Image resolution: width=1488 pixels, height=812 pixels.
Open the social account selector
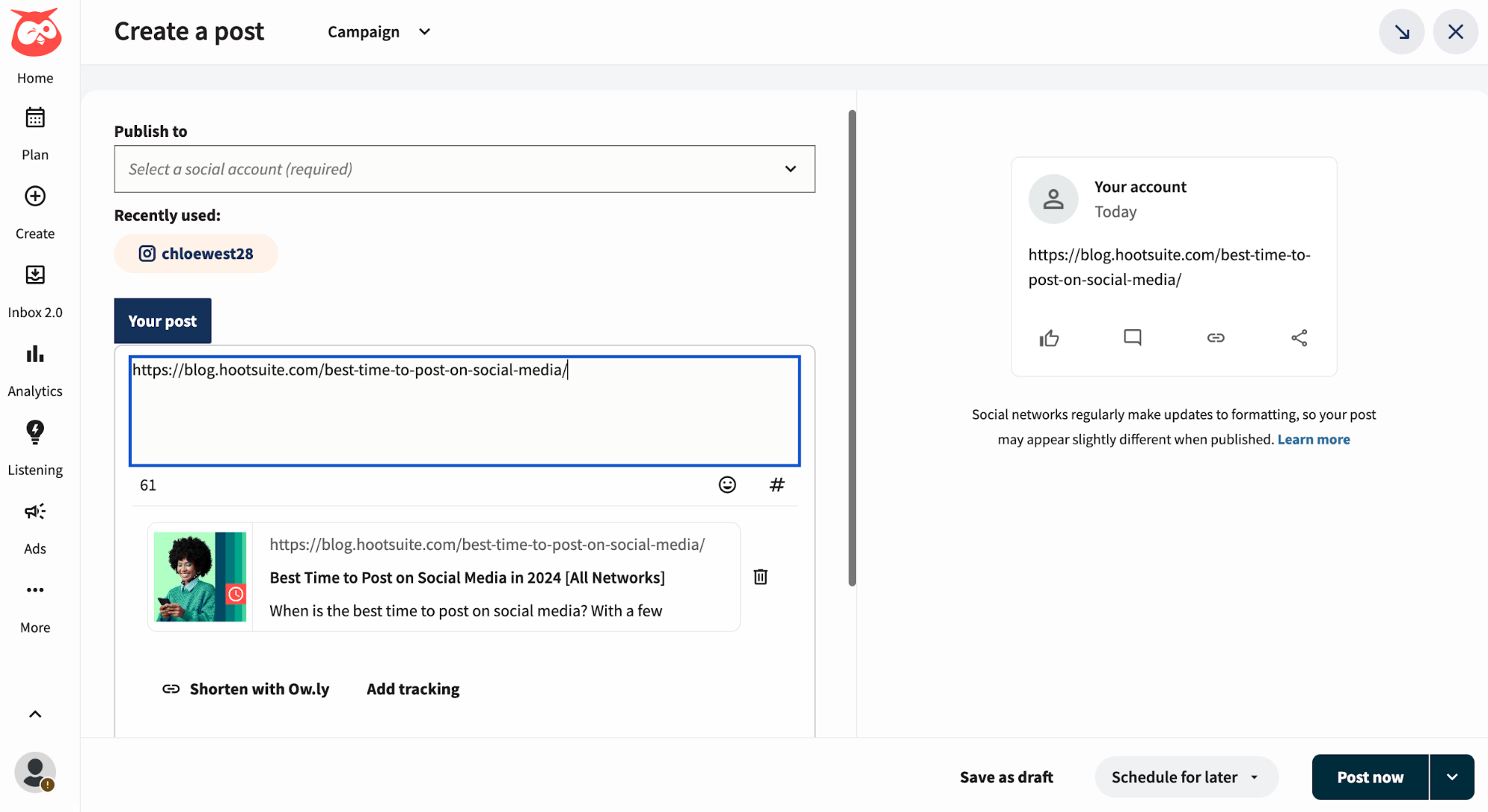click(464, 169)
